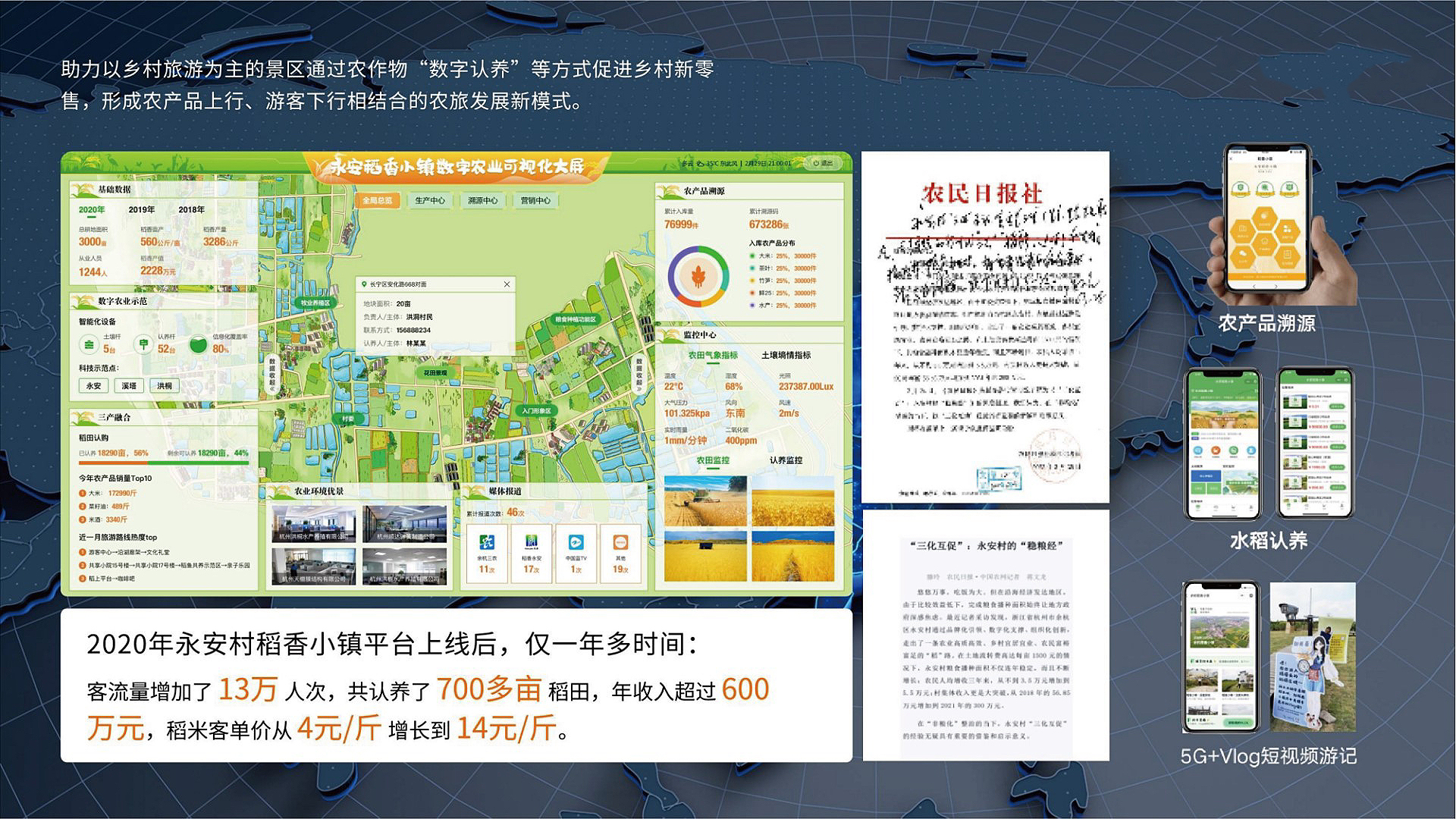1456x819 pixels.
Task: Open the top-right wheat field thumbnail
Action: click(x=793, y=501)
